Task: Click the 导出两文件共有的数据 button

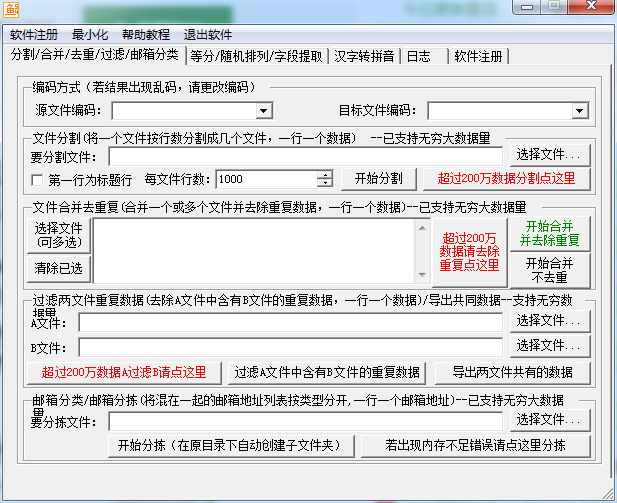Action: pos(512,372)
